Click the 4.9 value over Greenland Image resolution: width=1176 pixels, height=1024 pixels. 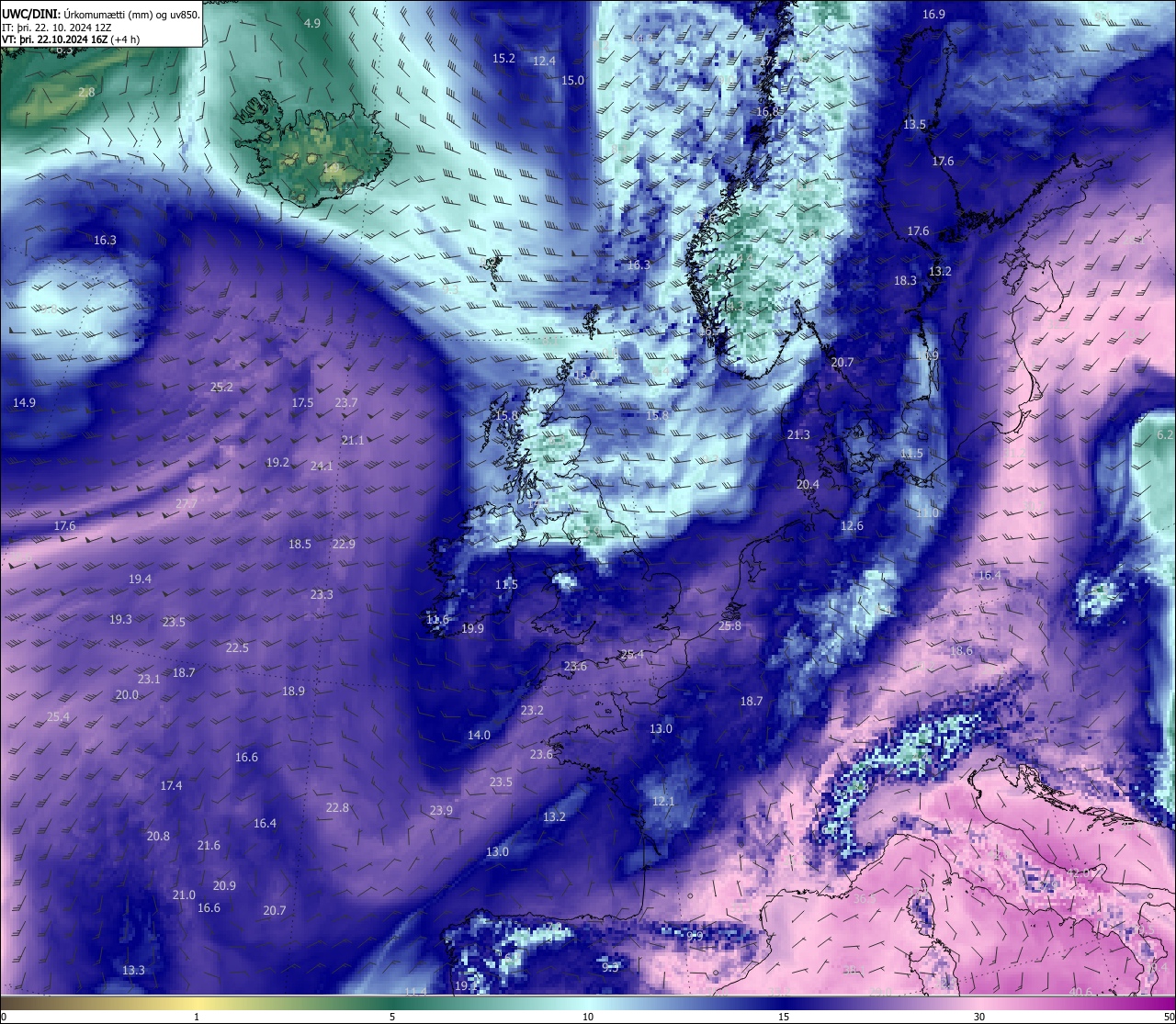312,23
